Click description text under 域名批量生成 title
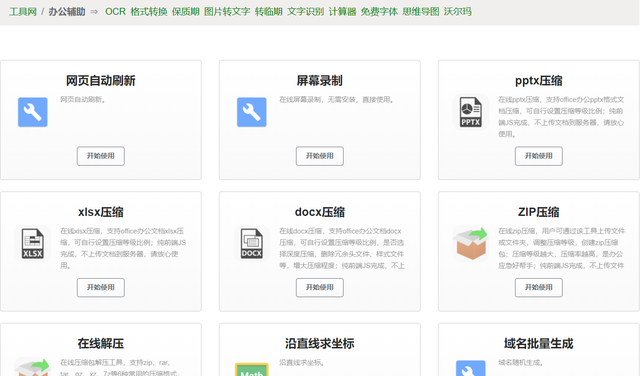Screen dimensions: 640x376 coord(521,362)
